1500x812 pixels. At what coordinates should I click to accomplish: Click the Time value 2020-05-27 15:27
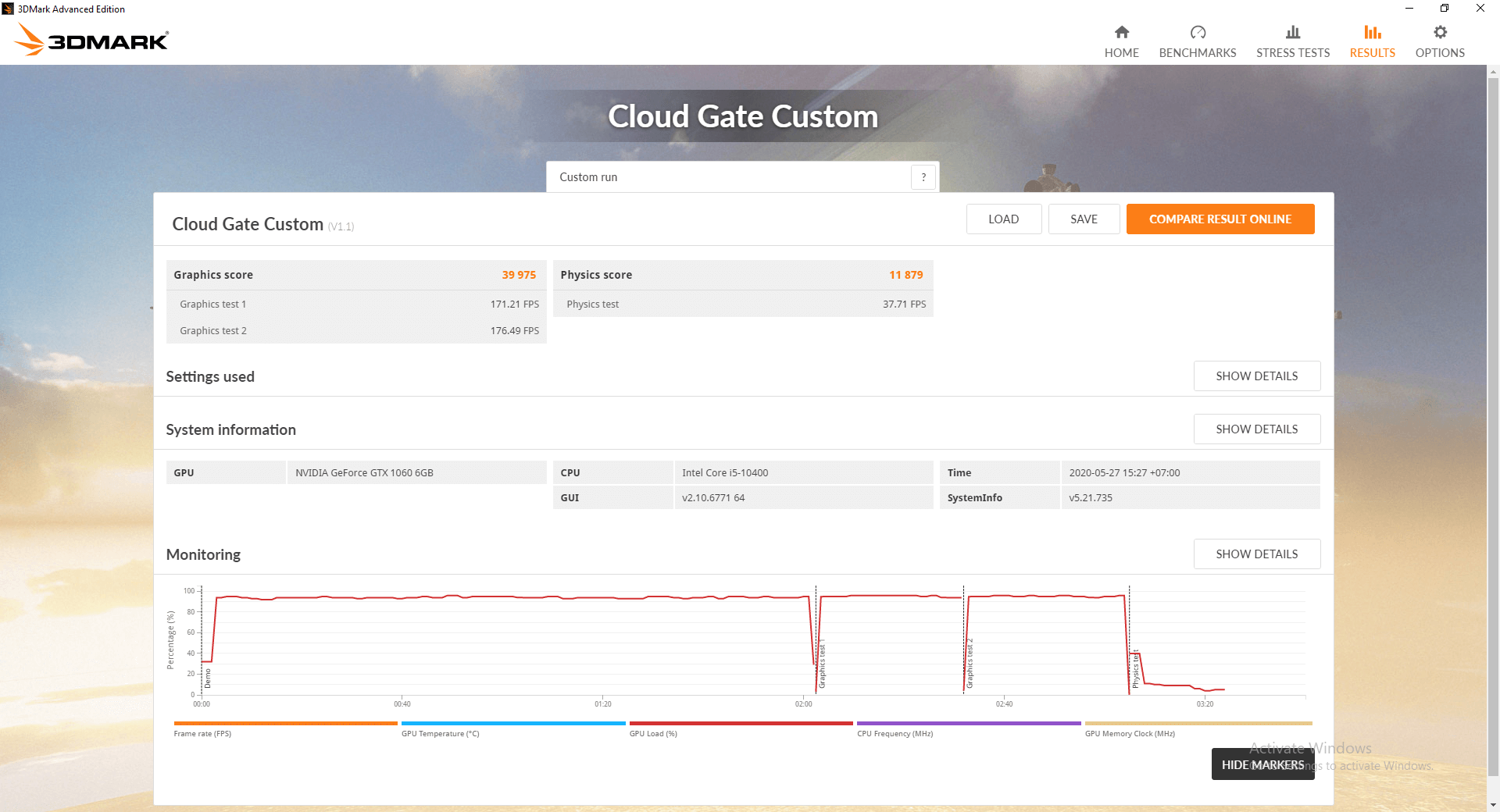(1124, 473)
